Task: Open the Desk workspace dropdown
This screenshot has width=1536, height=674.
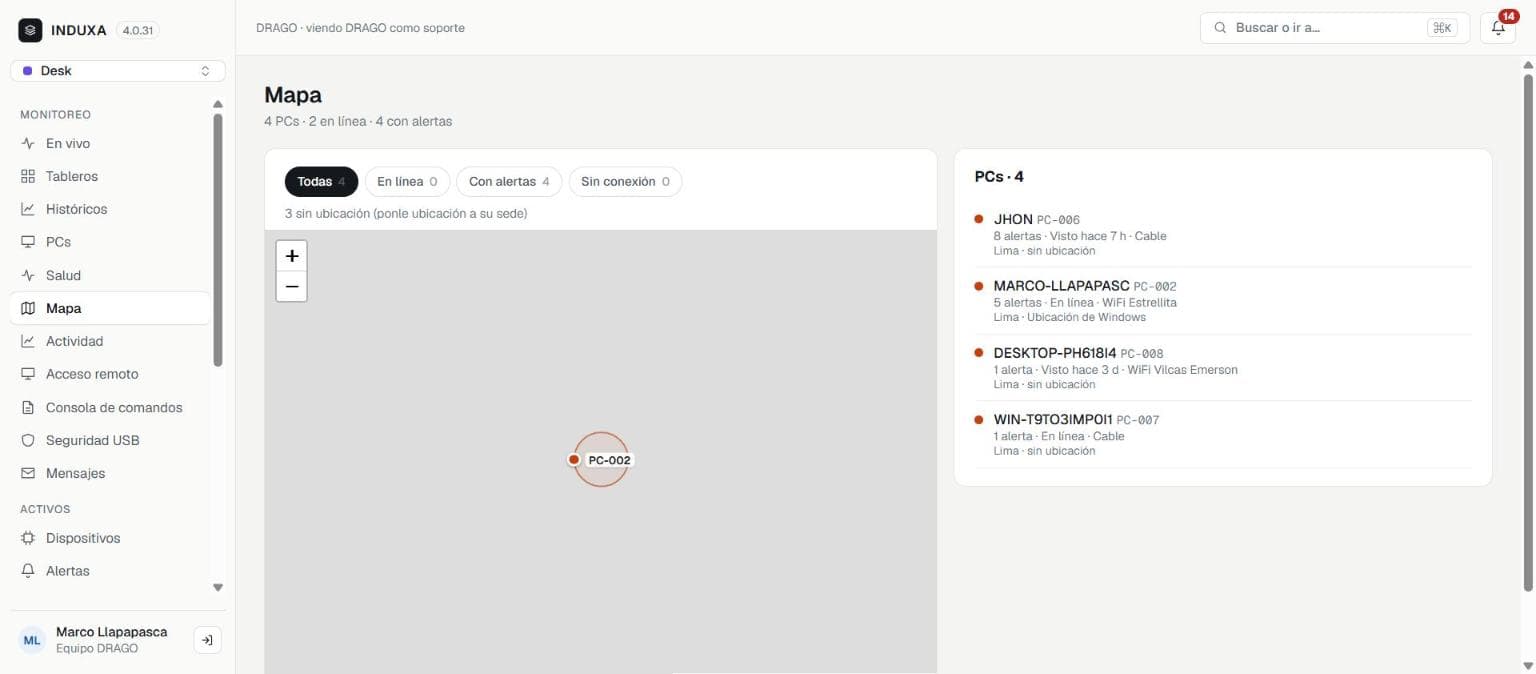Action: [x=118, y=71]
